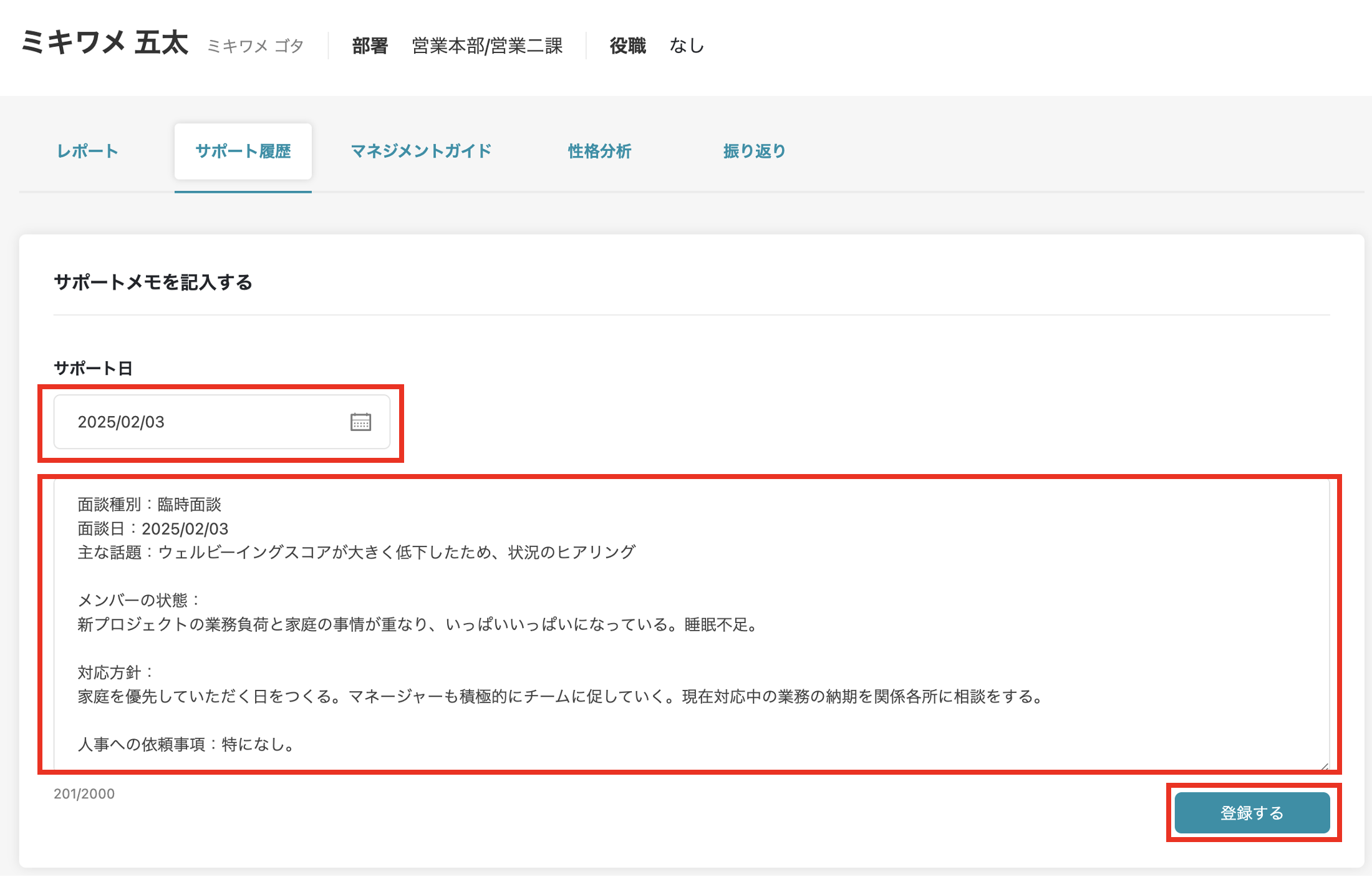Click the memo textarea resize handle
The width and height of the screenshot is (1372, 877).
(x=1324, y=767)
